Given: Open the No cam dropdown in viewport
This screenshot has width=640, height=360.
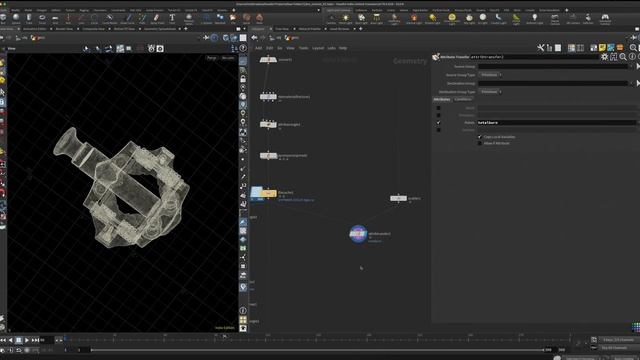Looking at the screenshot, I should 228,58.
